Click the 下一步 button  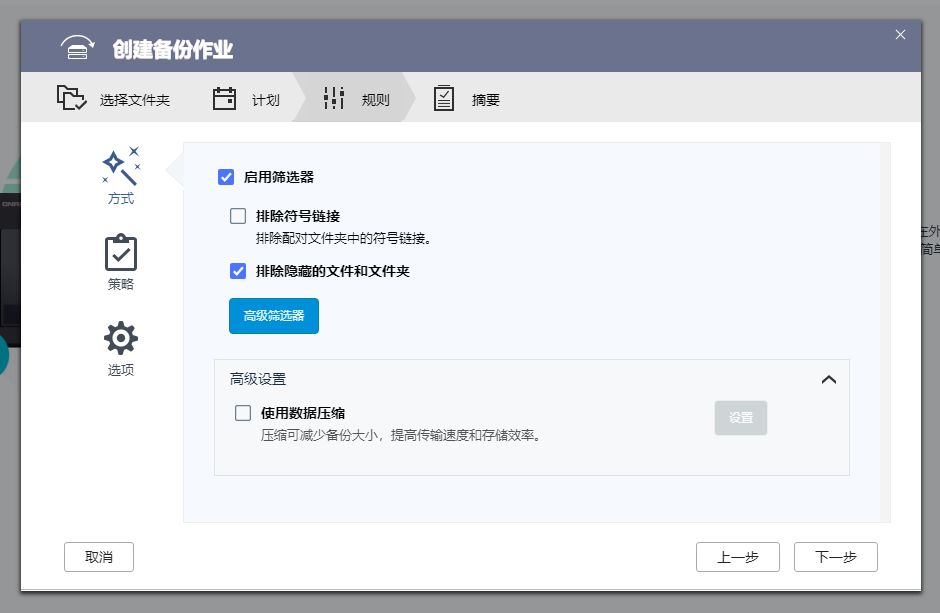click(835, 556)
